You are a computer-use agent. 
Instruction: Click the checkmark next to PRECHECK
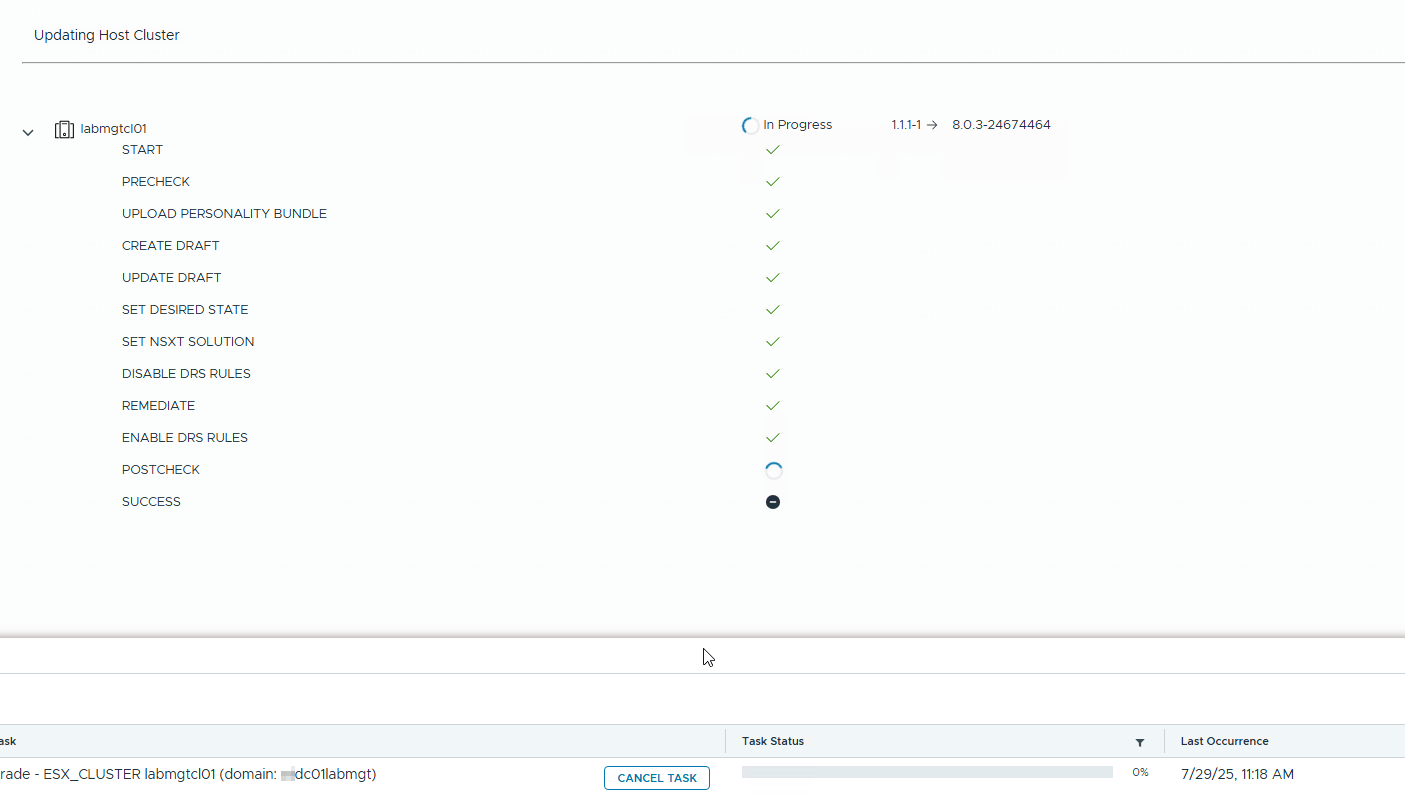pos(772,181)
